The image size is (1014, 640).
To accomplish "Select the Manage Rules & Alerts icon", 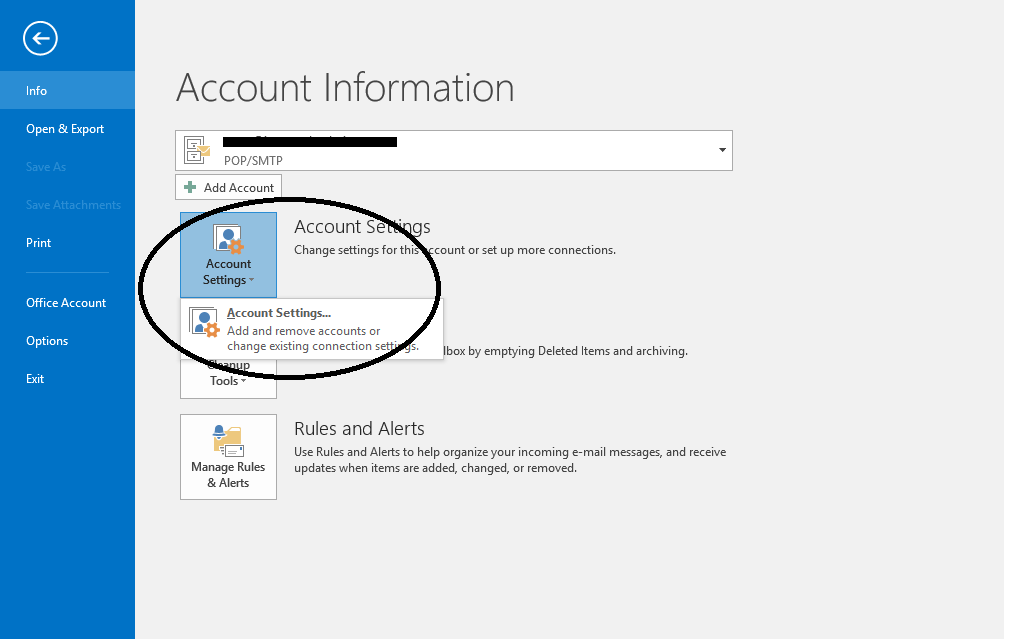I will click(x=227, y=438).
